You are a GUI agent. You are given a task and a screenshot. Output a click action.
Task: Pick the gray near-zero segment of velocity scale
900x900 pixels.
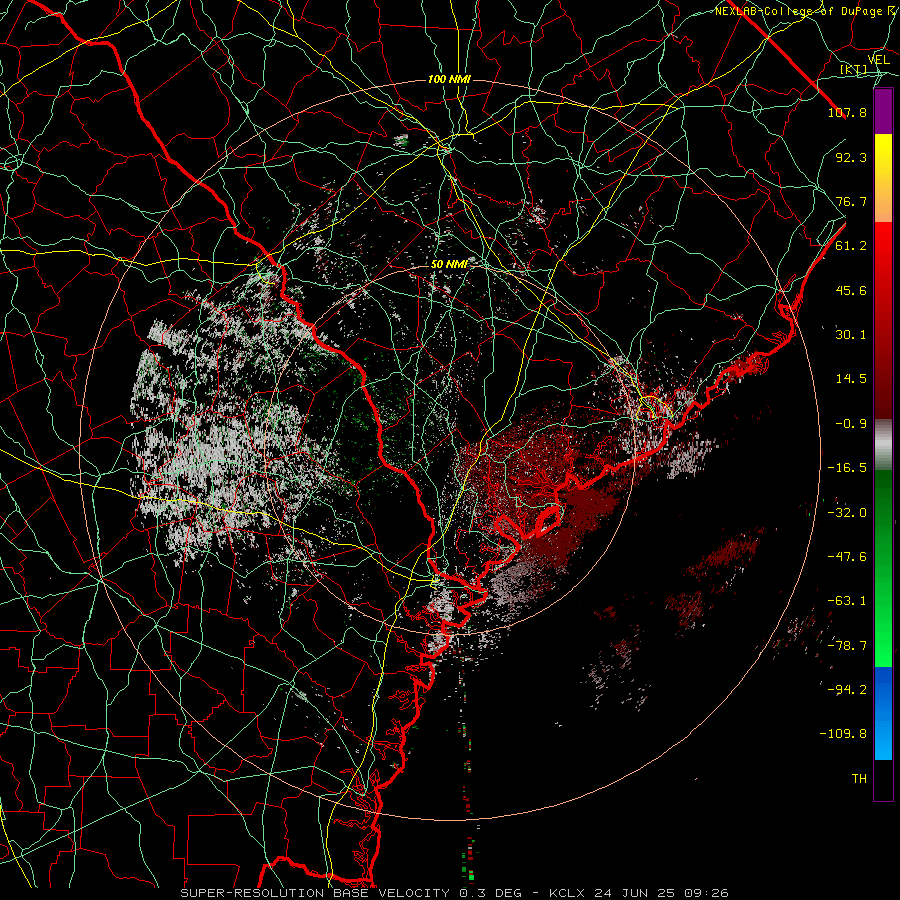(x=883, y=445)
